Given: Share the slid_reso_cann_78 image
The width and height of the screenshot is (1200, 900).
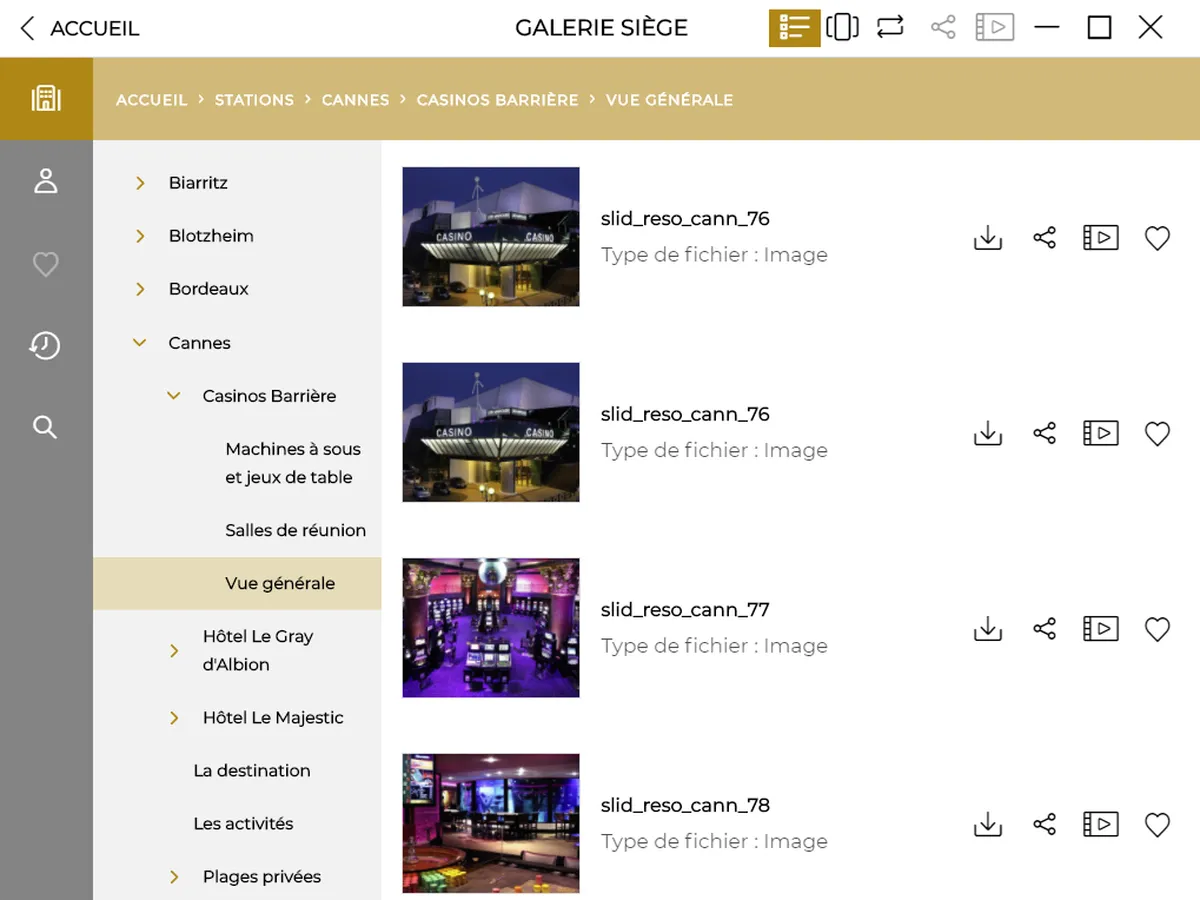Looking at the screenshot, I should click(x=1044, y=824).
